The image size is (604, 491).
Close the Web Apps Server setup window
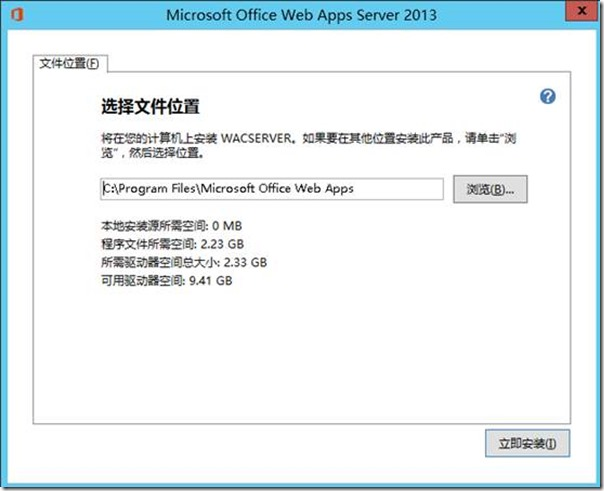point(582,11)
